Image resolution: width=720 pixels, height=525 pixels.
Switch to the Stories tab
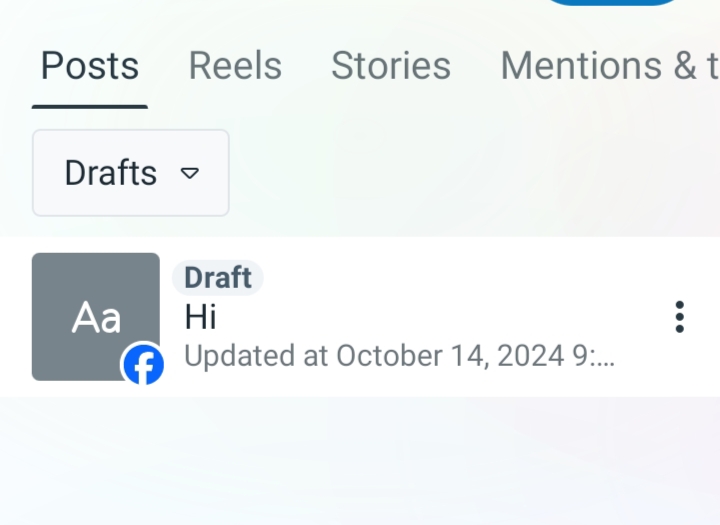[391, 66]
